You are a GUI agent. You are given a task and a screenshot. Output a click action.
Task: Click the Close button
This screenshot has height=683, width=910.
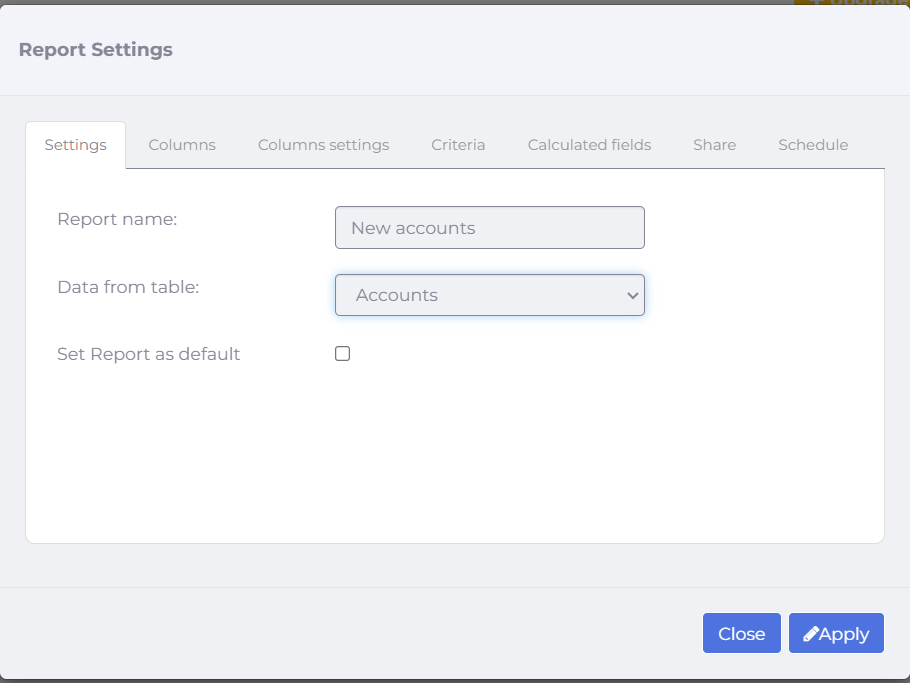click(742, 633)
